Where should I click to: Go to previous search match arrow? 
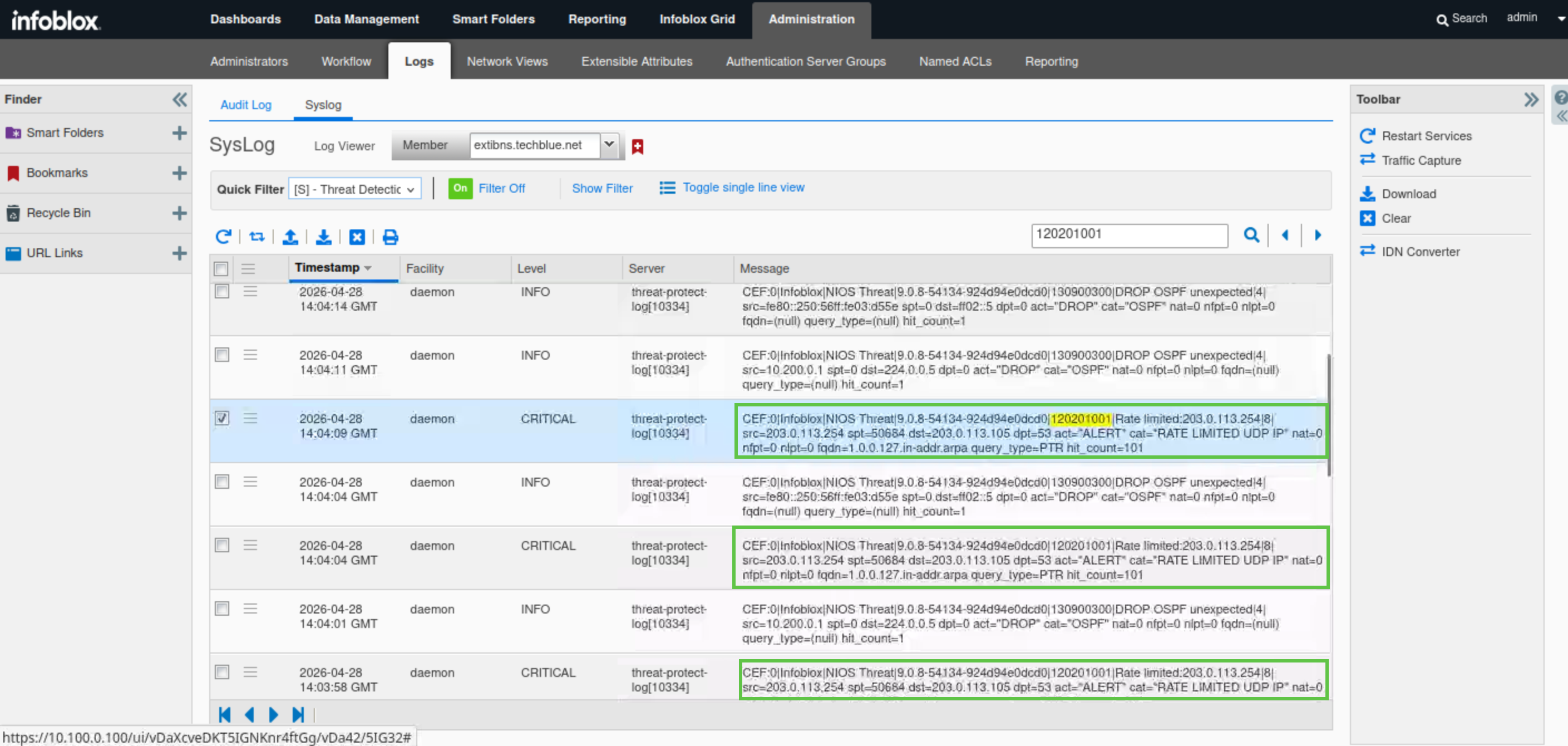[1285, 235]
